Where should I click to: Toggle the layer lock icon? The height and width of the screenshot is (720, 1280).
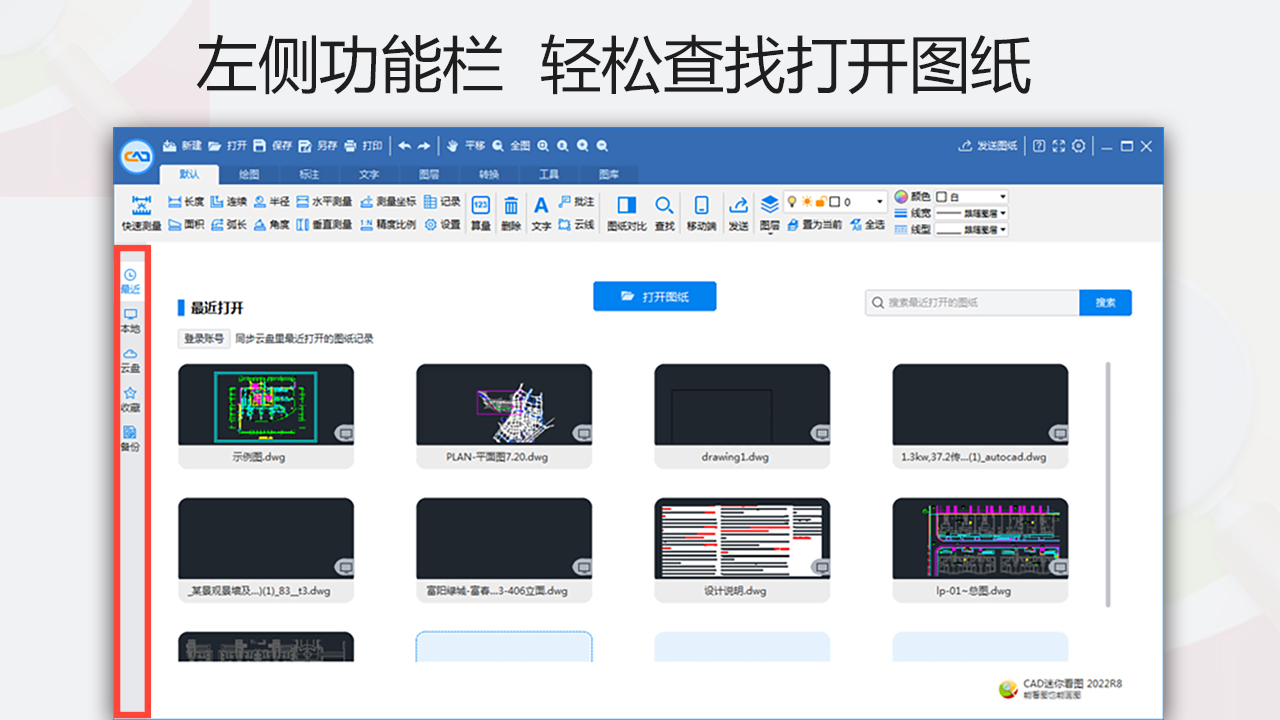pyautogui.click(x=820, y=202)
